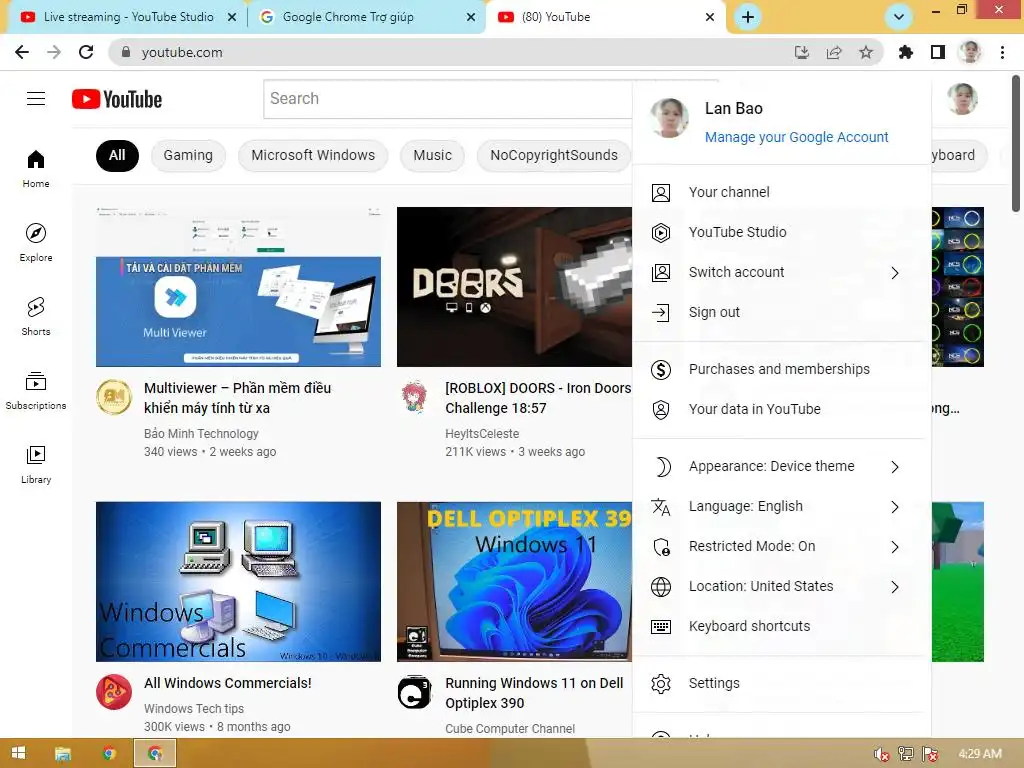Open Multiviewer video thumbnail

238,287
